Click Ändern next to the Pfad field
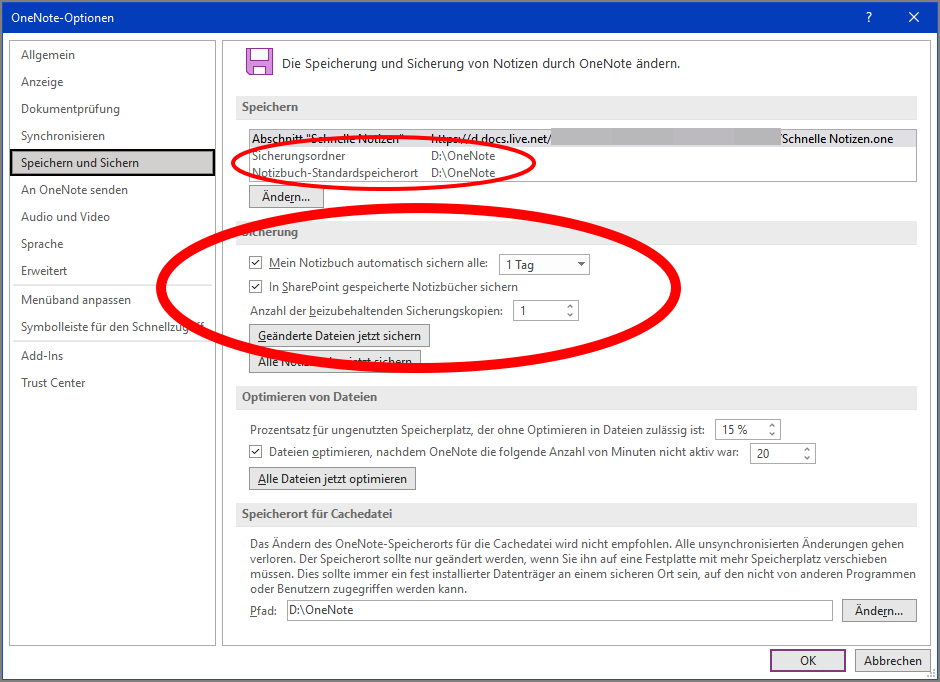Viewport: 940px width, 682px height. pos(879,611)
